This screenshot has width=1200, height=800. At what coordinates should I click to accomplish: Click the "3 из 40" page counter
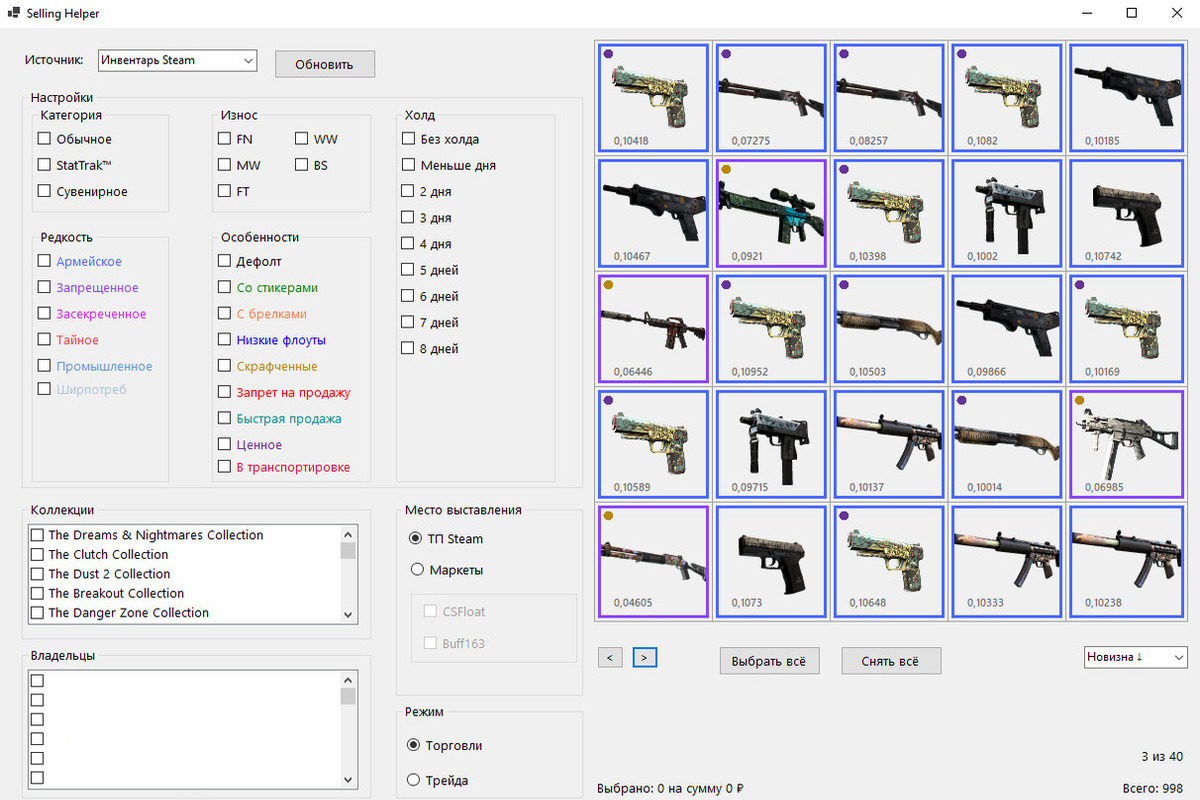point(1162,756)
